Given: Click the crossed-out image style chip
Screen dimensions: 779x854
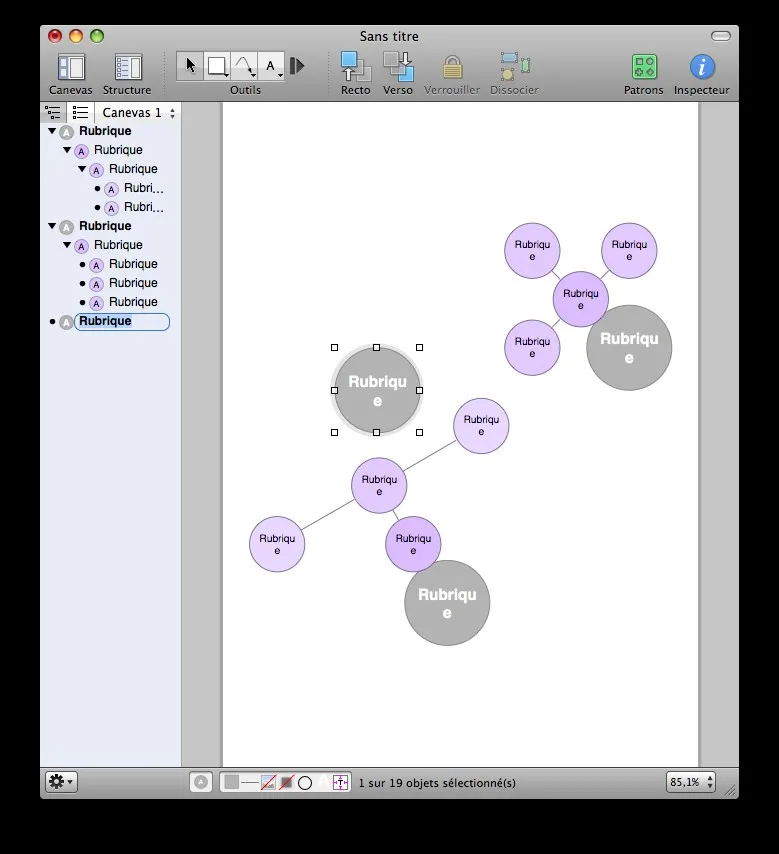Looking at the screenshot, I should 268,783.
